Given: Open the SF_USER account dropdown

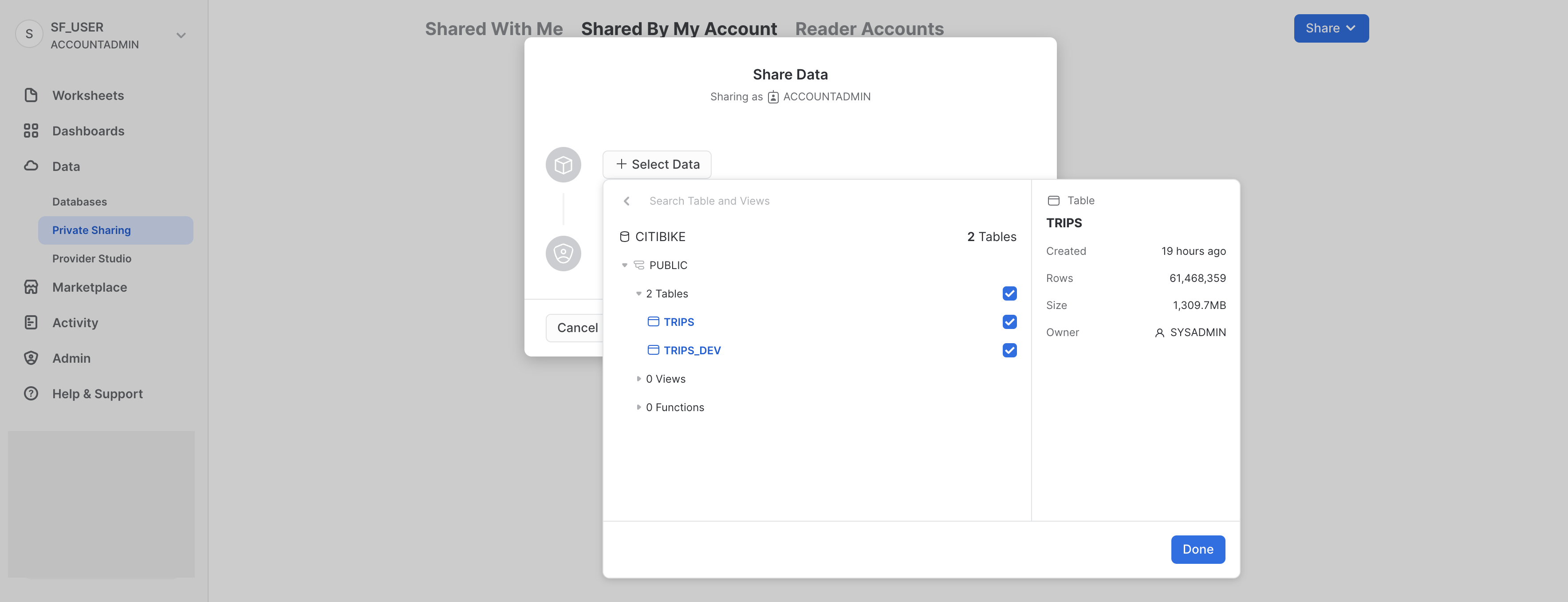Looking at the screenshot, I should point(181,36).
